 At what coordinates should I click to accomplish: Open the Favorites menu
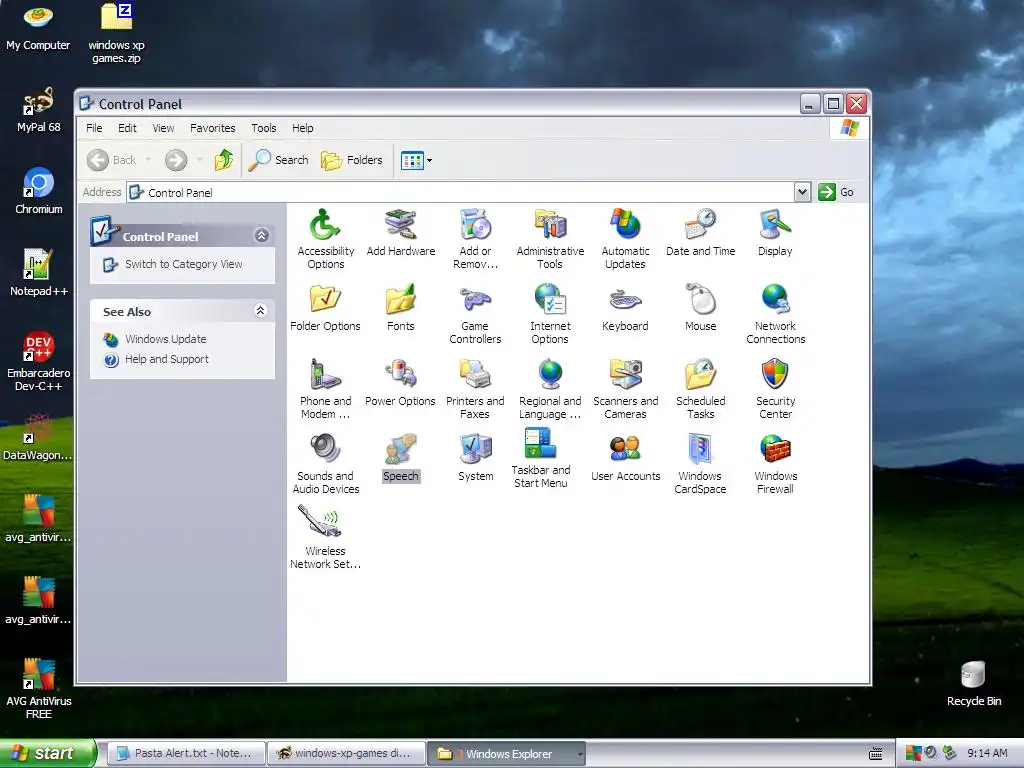(x=212, y=128)
